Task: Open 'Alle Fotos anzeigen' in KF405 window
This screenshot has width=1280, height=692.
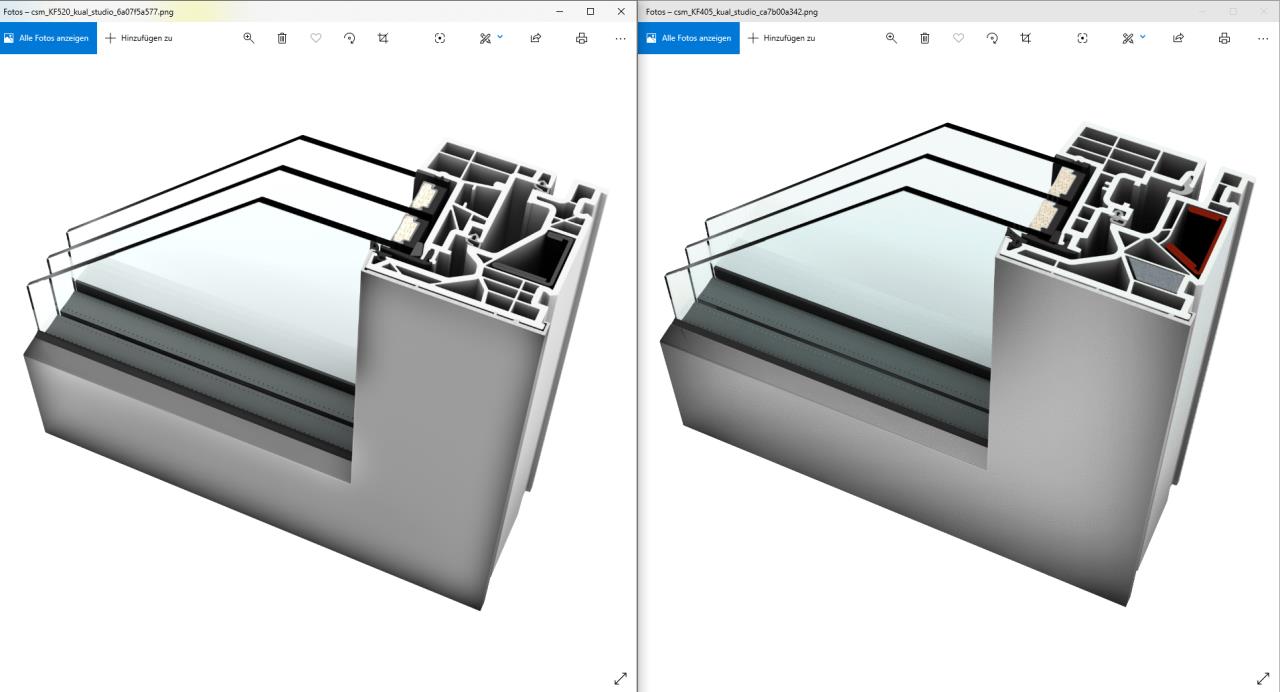Action: coord(689,38)
